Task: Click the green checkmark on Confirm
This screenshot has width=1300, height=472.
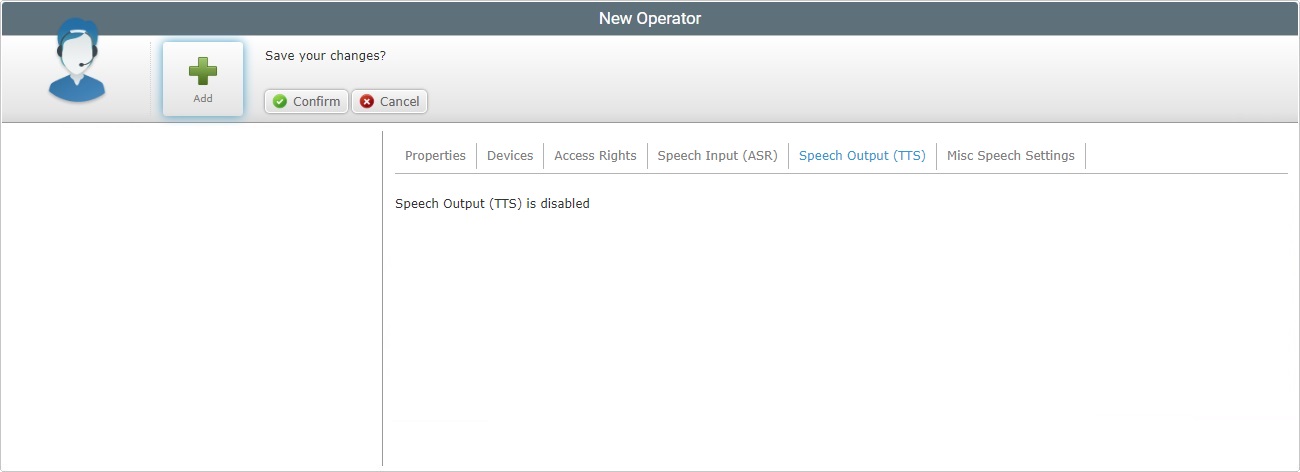Action: pos(280,102)
